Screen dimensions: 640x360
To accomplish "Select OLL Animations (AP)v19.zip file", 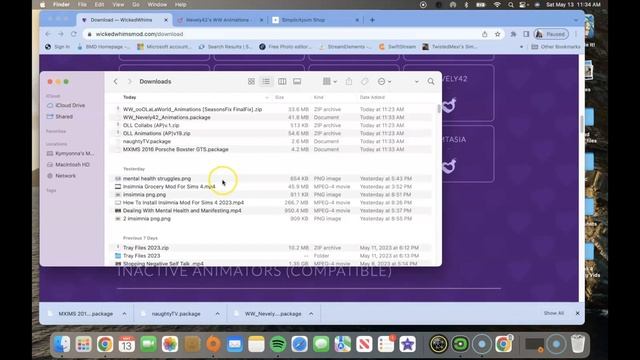I will coord(270,133).
